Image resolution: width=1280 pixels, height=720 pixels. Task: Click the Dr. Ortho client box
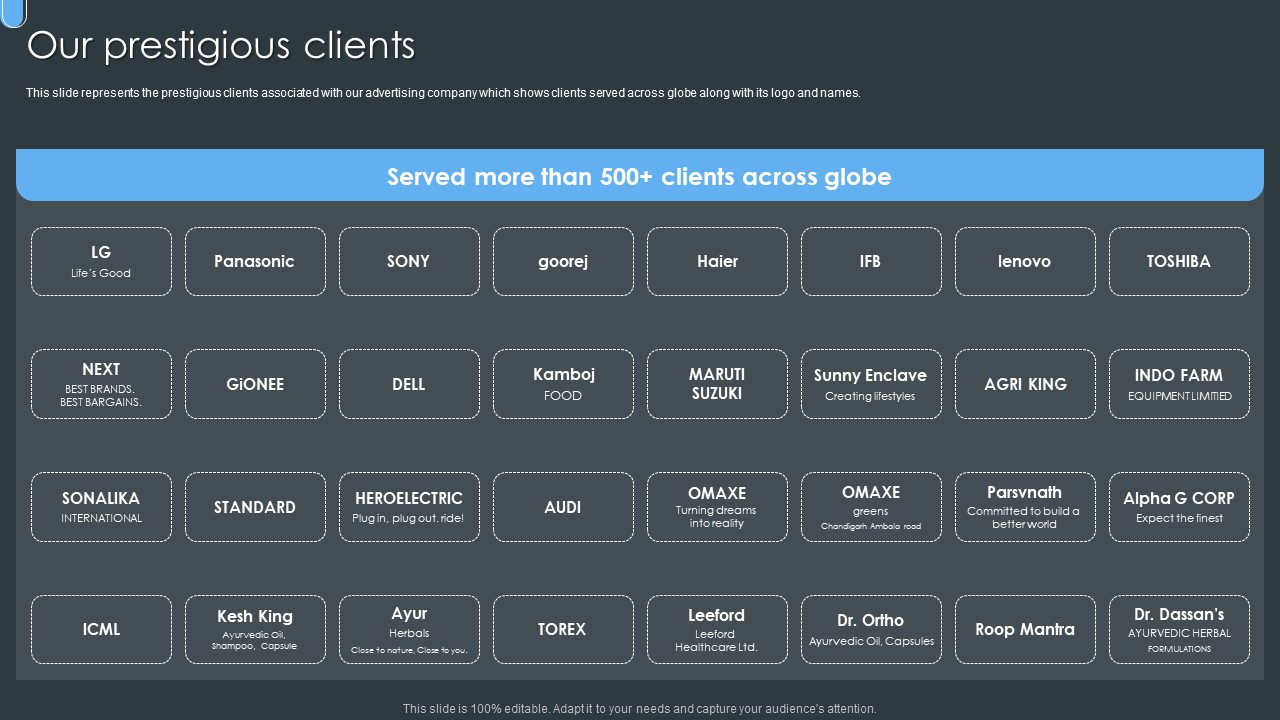coord(871,629)
